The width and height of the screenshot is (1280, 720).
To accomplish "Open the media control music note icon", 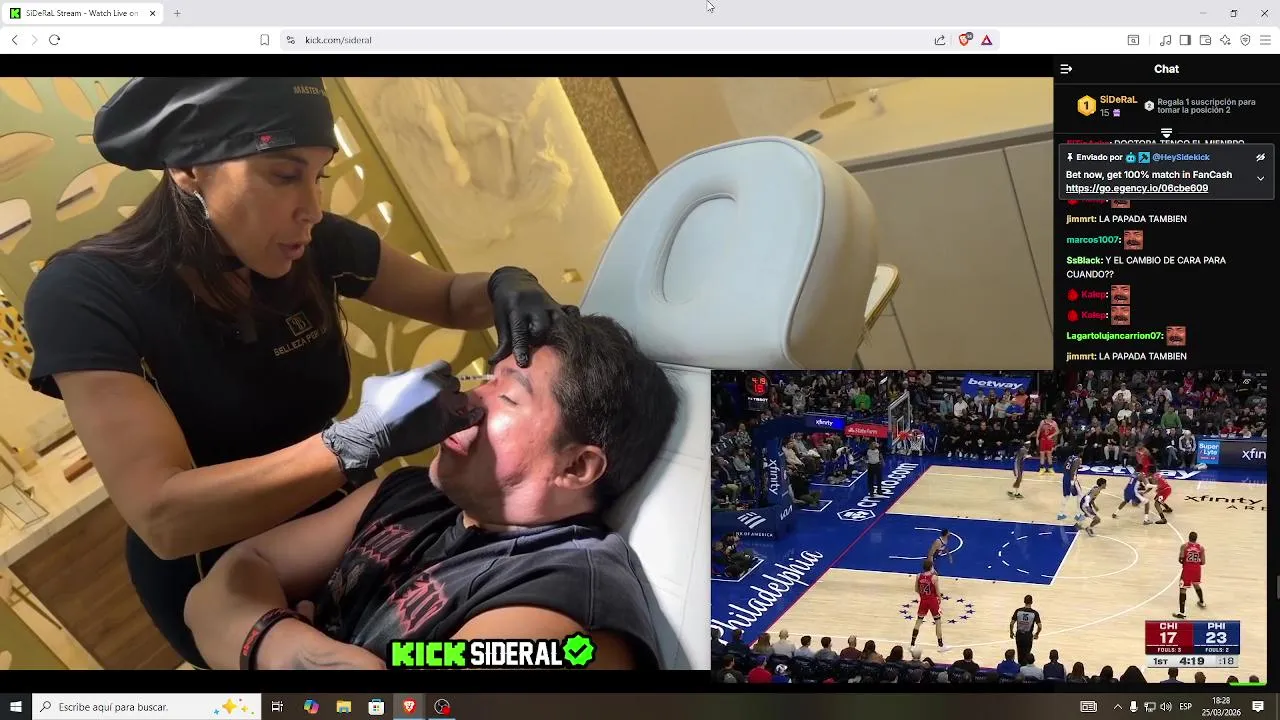I will pos(1165,40).
